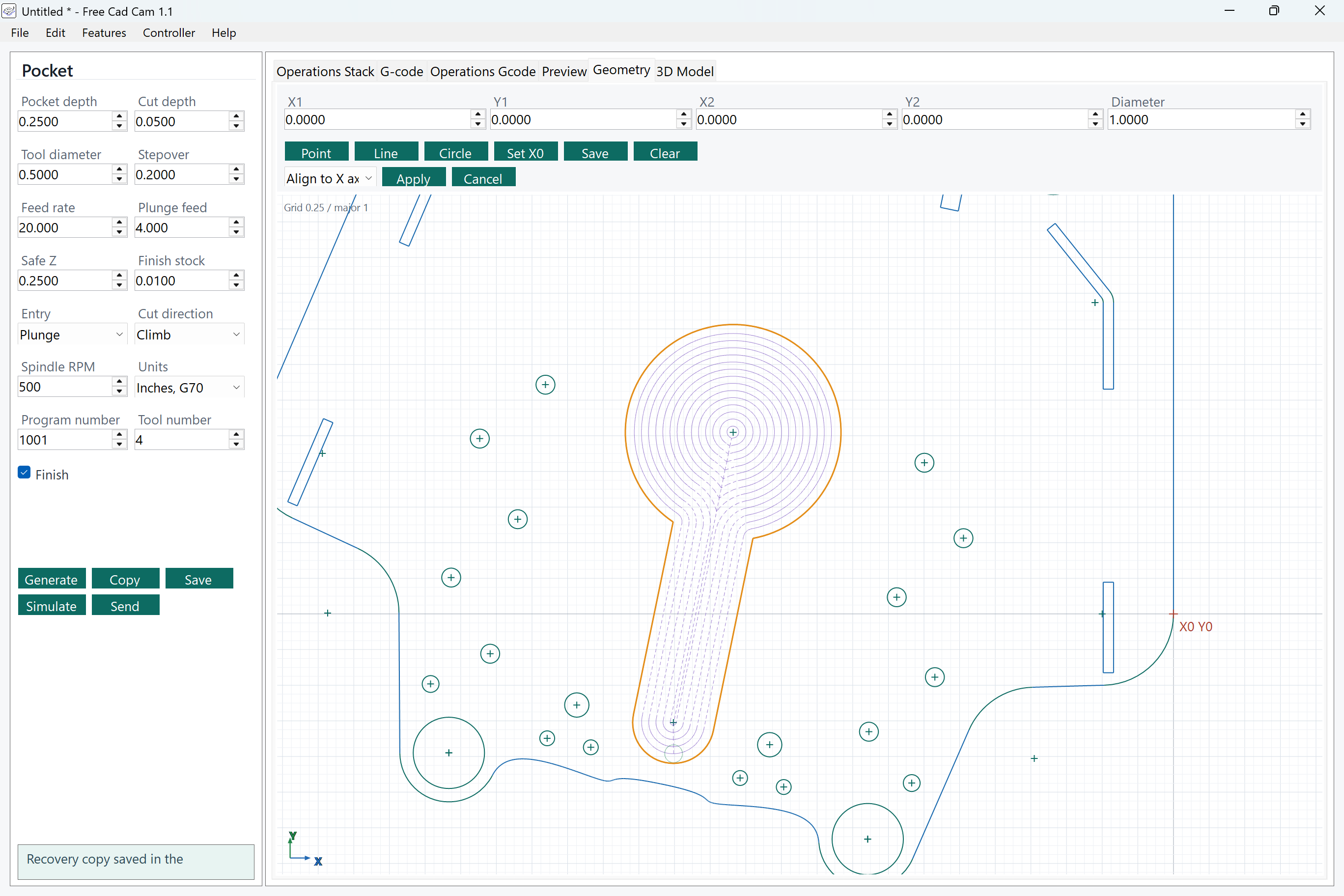Increase Tool diameter with up stepper arrow
Viewport: 1344px width, 896px height.
[x=119, y=169]
